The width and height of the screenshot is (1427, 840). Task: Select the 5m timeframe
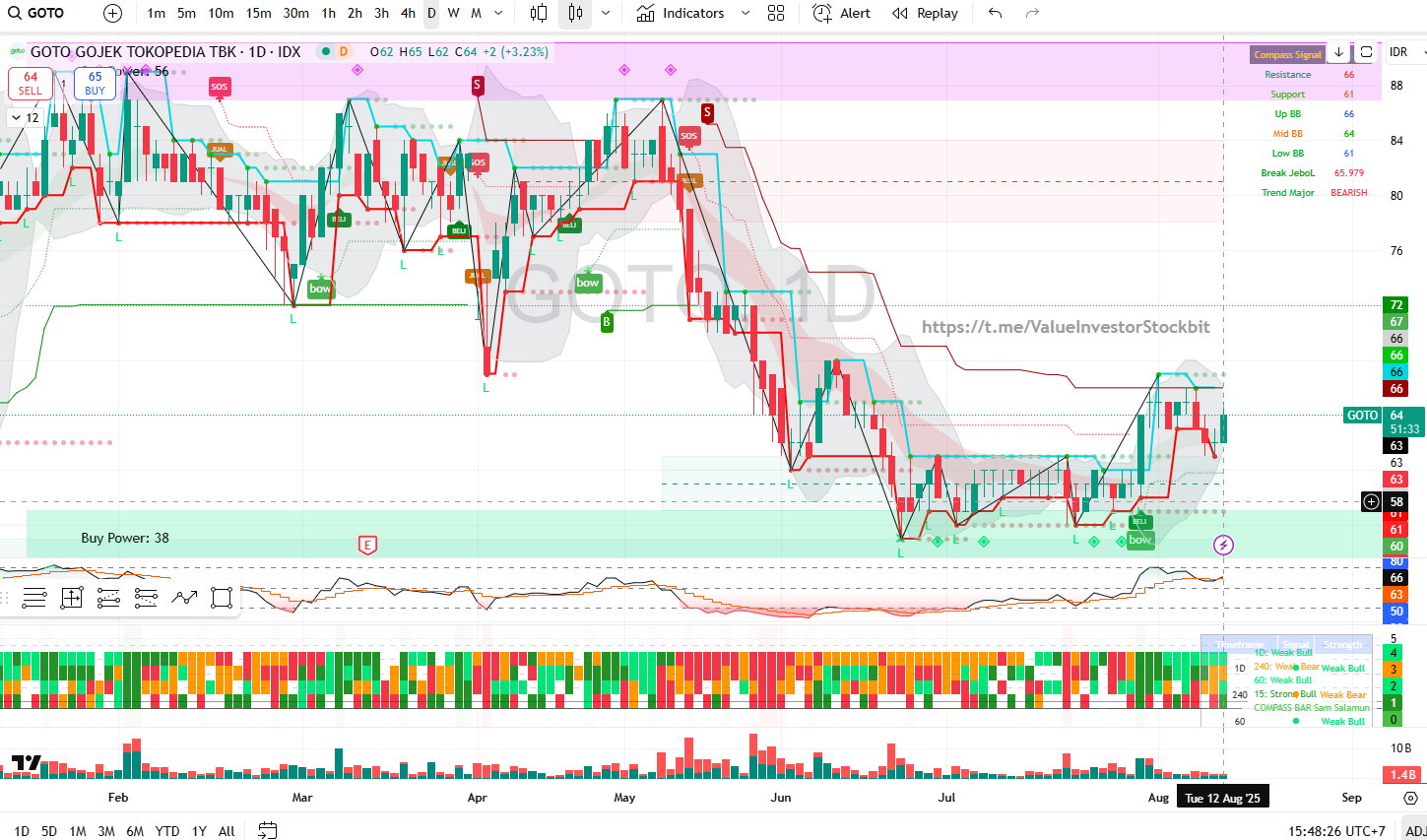(186, 13)
